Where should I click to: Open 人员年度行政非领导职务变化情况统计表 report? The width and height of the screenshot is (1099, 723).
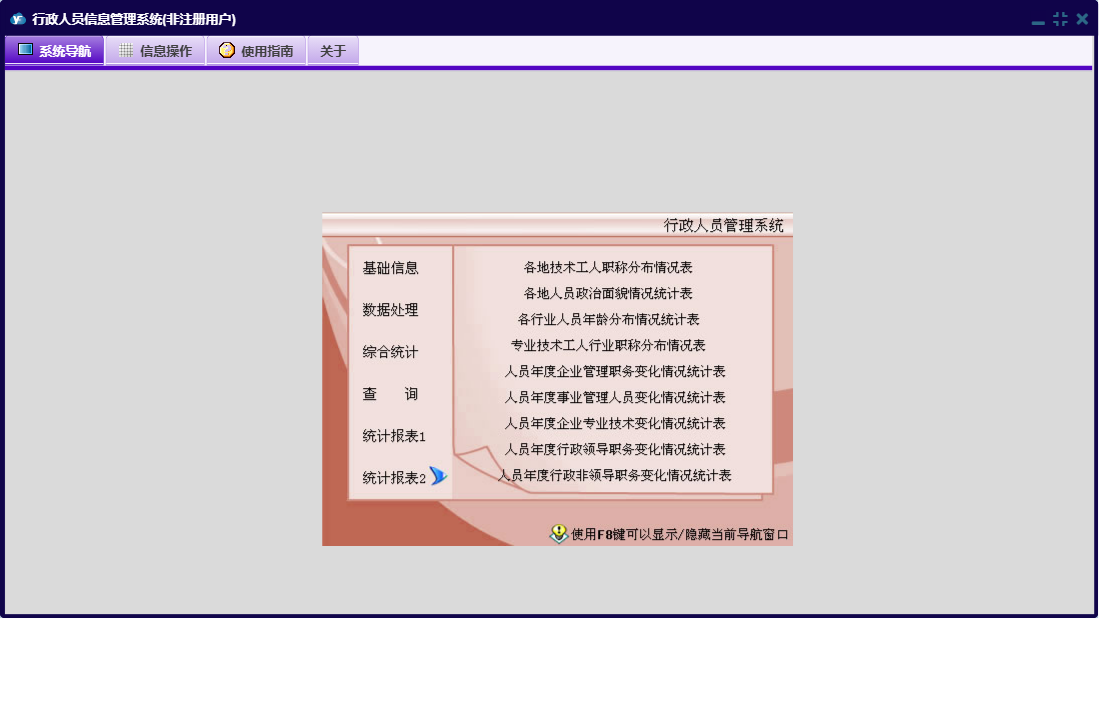point(614,475)
